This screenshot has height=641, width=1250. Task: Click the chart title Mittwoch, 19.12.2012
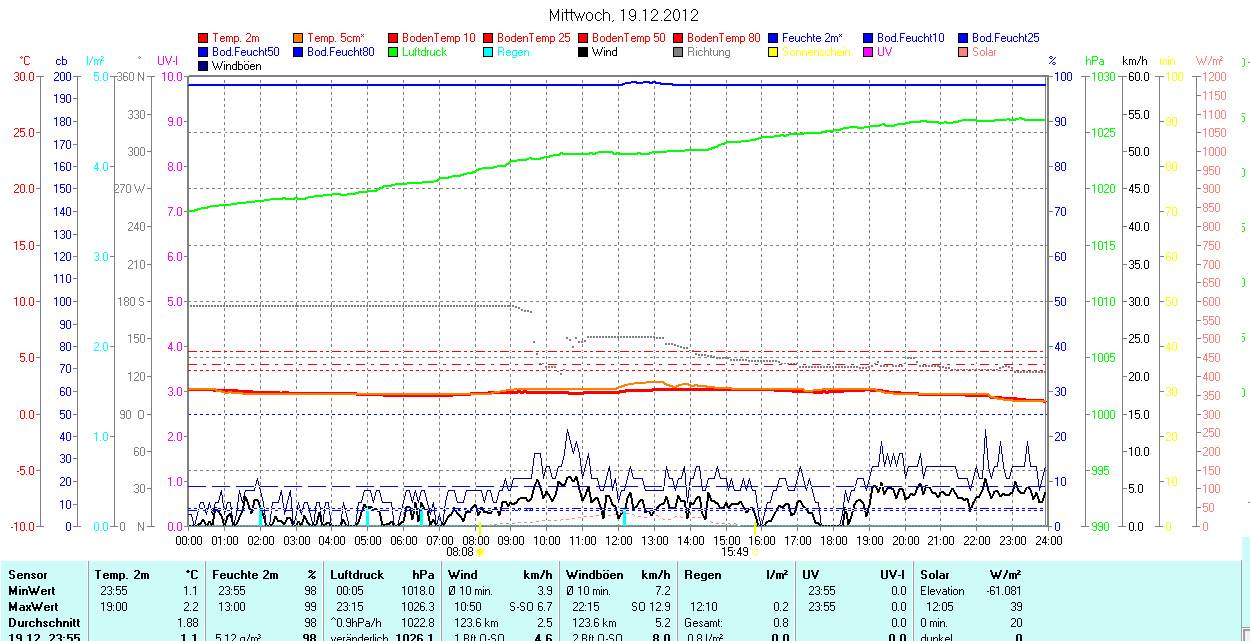(624, 15)
